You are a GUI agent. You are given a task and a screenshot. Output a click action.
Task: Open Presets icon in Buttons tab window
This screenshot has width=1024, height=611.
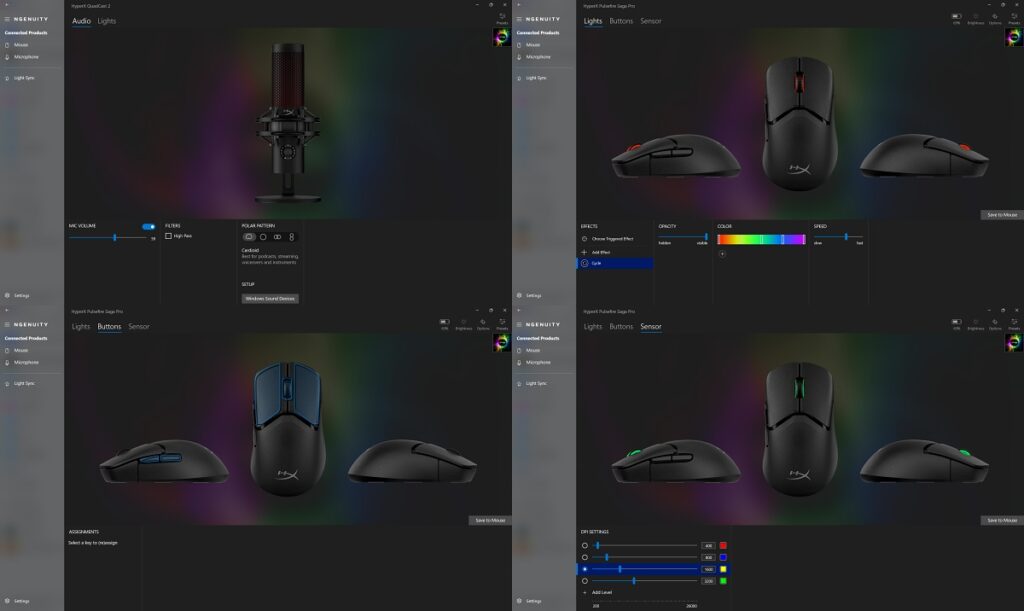coord(502,324)
